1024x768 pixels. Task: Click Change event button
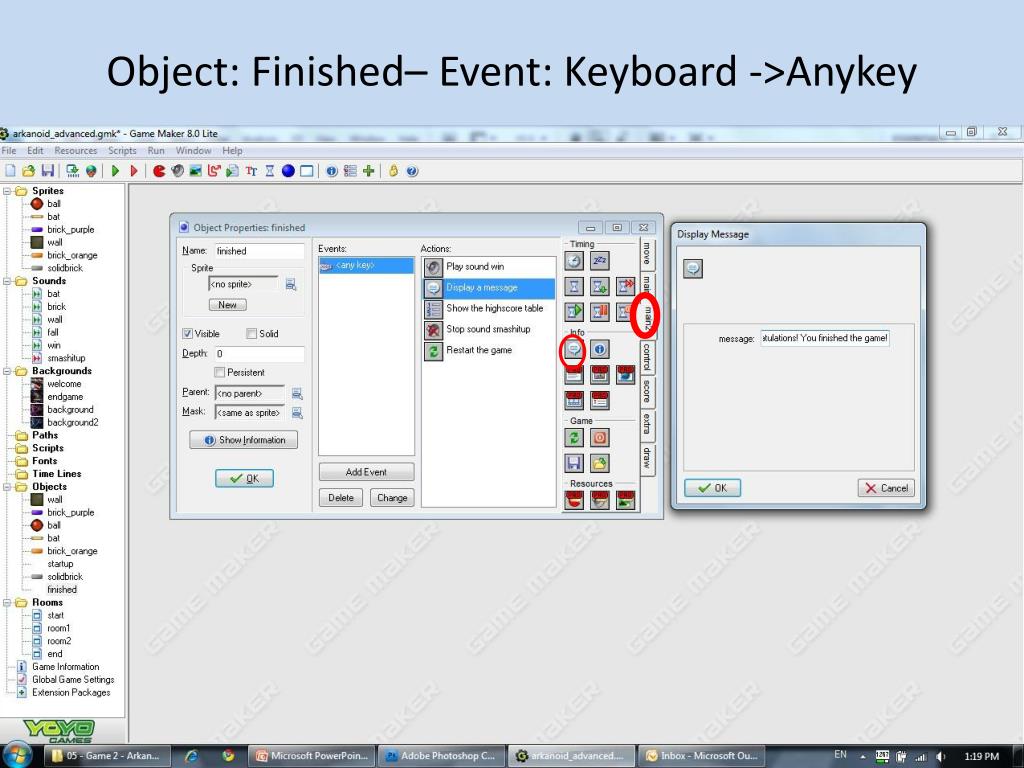tap(392, 498)
